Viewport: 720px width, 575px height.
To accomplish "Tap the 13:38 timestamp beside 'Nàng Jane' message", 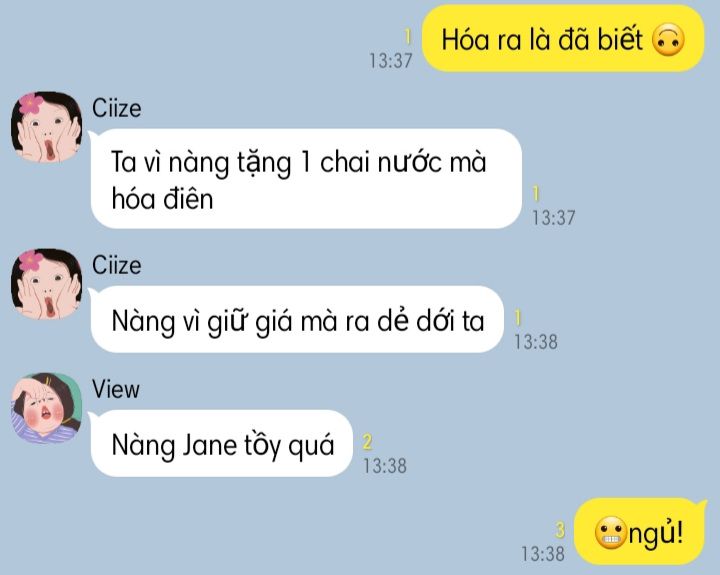I will tap(385, 466).
